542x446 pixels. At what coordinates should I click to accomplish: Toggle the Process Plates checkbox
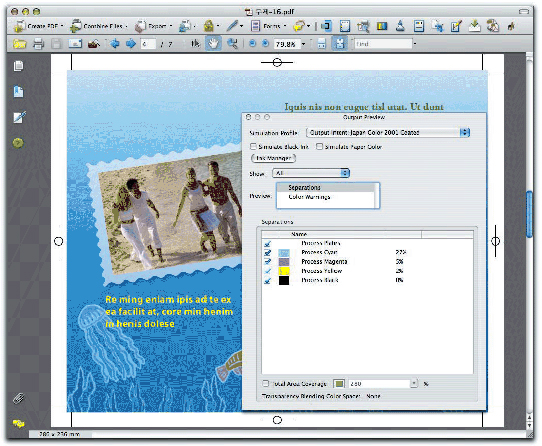(267, 243)
